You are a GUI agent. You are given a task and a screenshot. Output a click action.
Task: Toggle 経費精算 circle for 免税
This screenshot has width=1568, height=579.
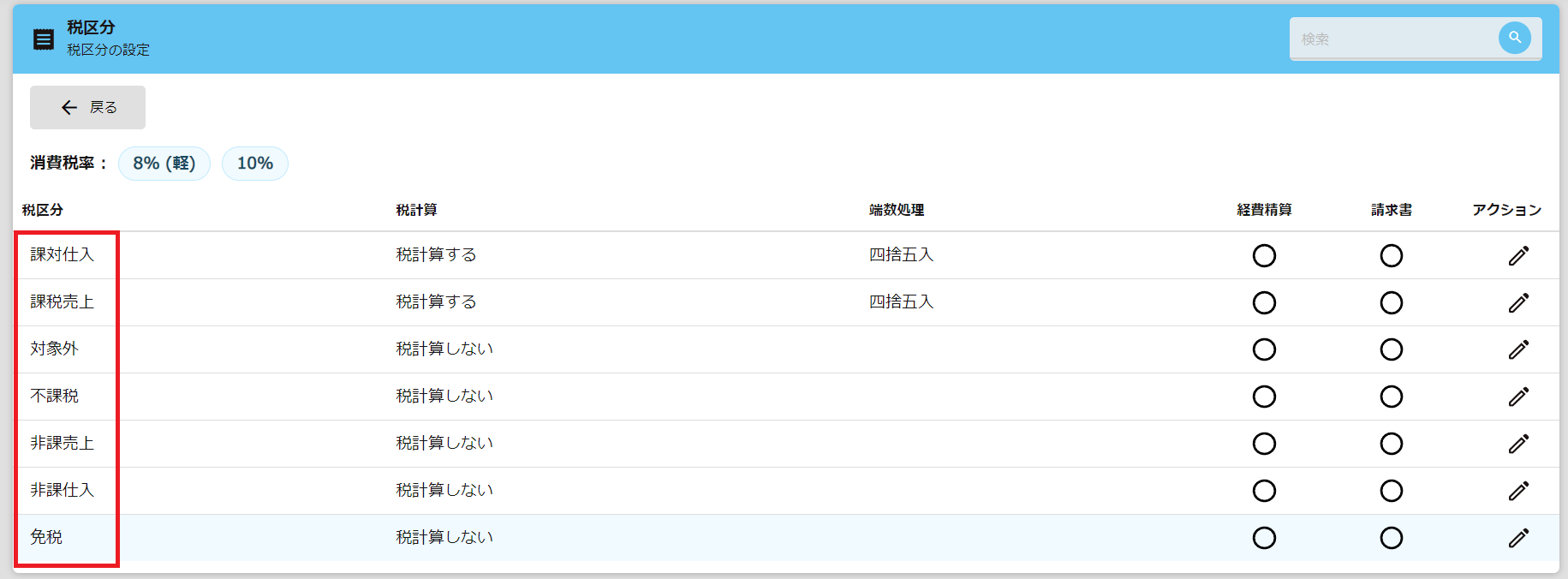click(1264, 538)
